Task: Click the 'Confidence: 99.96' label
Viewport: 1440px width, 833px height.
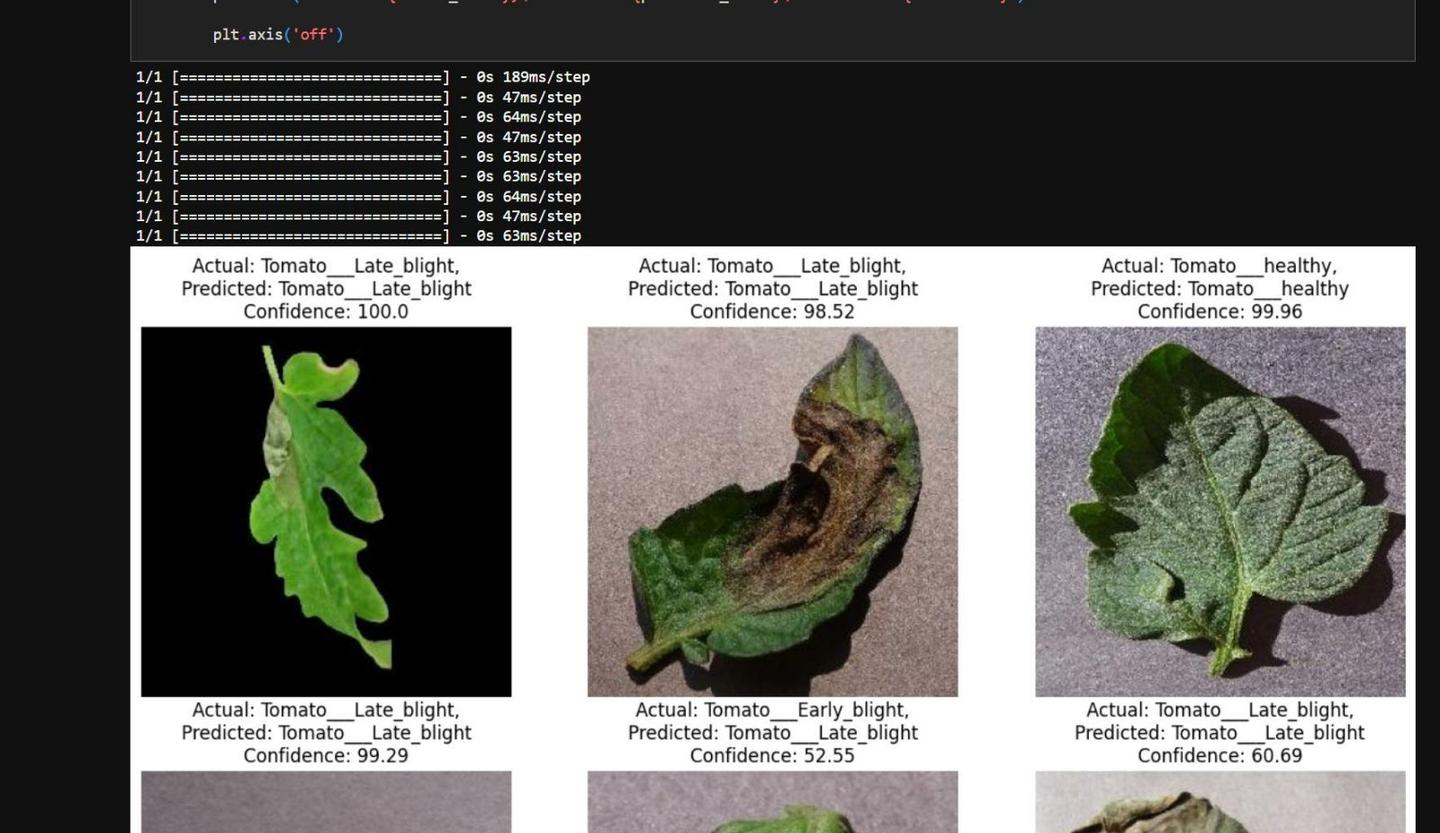Action: (1220, 312)
